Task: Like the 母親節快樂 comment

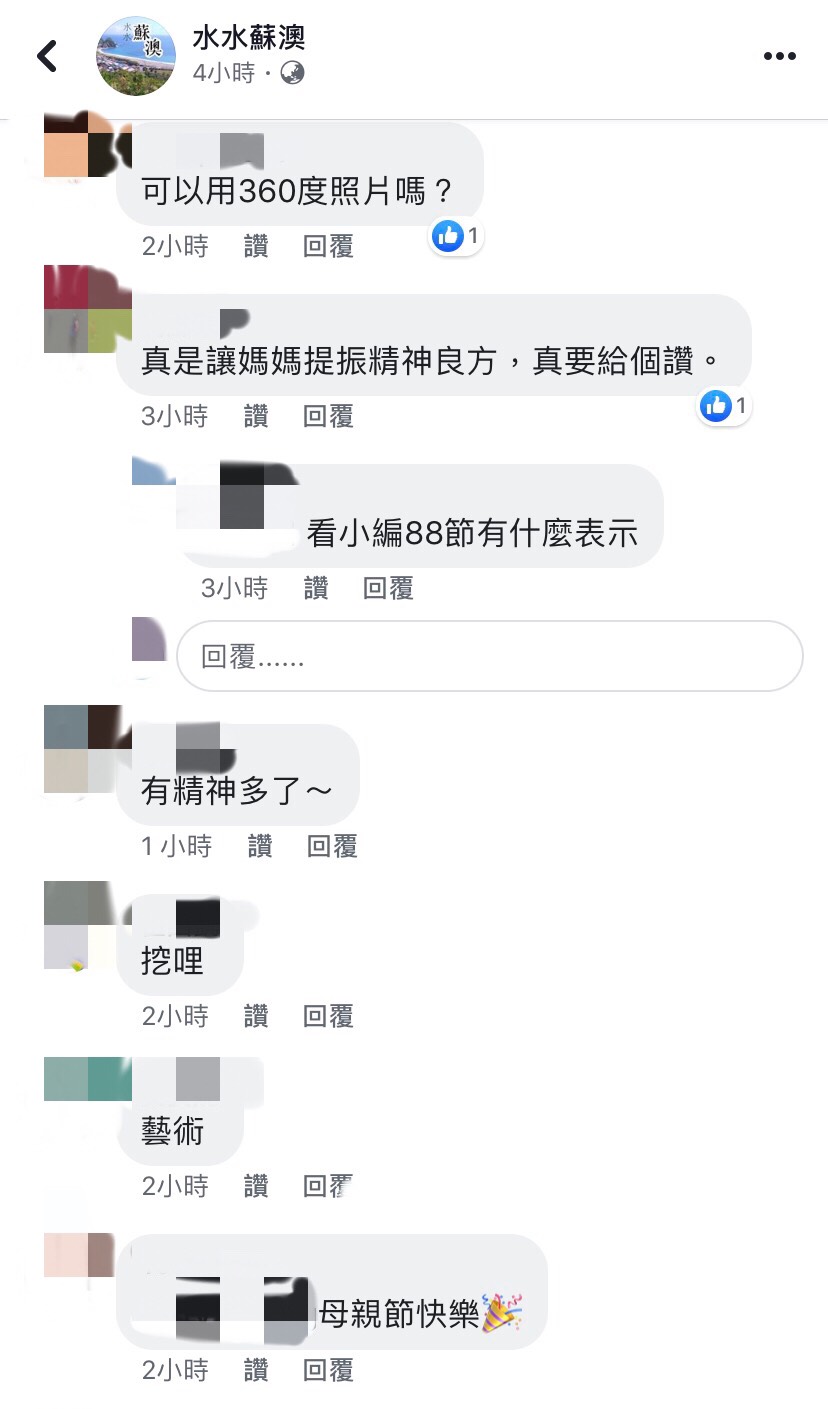Action: point(256,1370)
